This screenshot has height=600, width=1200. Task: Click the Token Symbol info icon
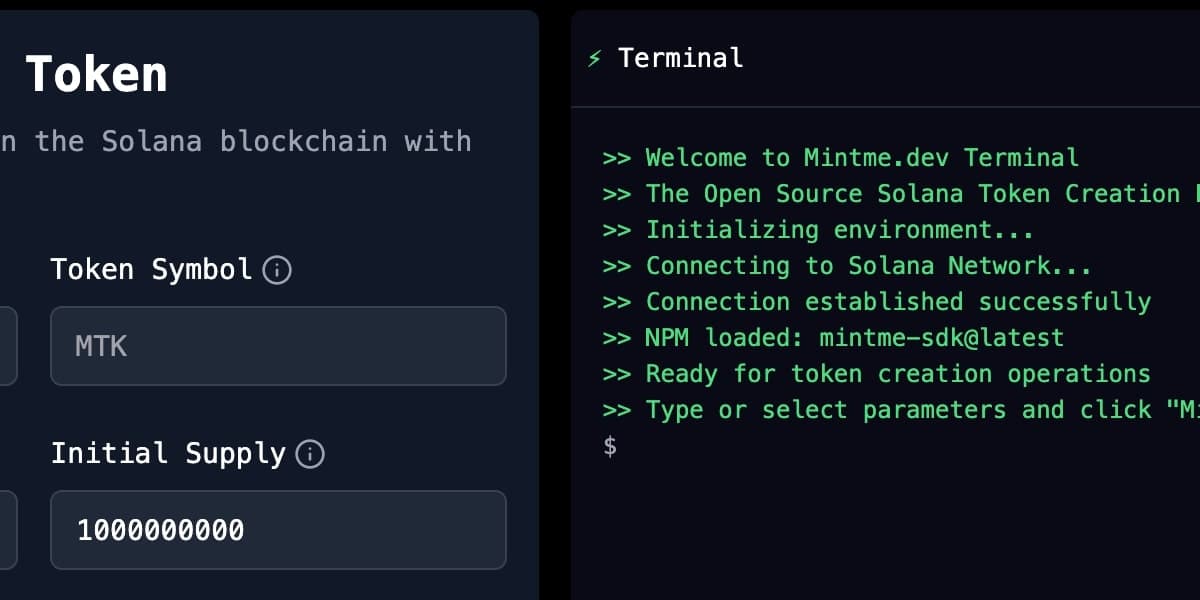tap(277, 270)
